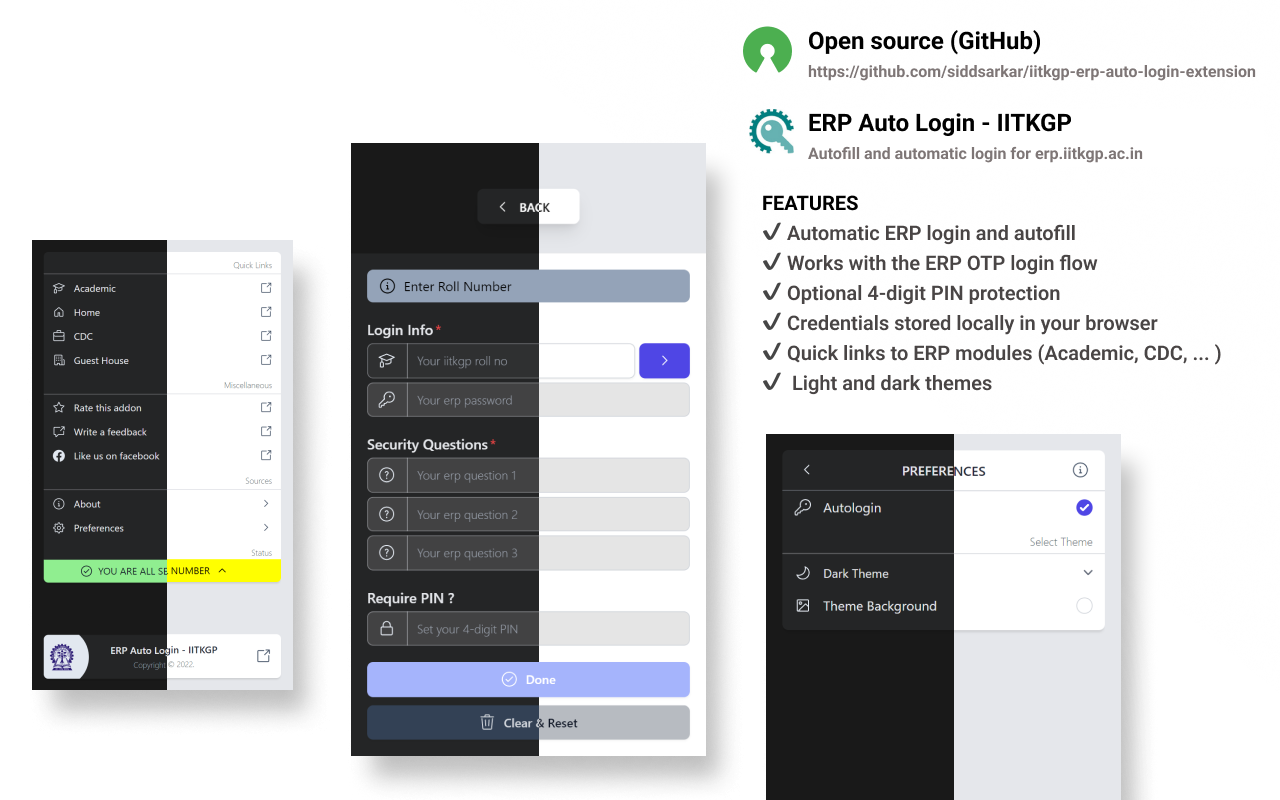The height and width of the screenshot is (800, 1280).
Task: Click external link icon beside Like us on facebook
Action: (x=266, y=456)
